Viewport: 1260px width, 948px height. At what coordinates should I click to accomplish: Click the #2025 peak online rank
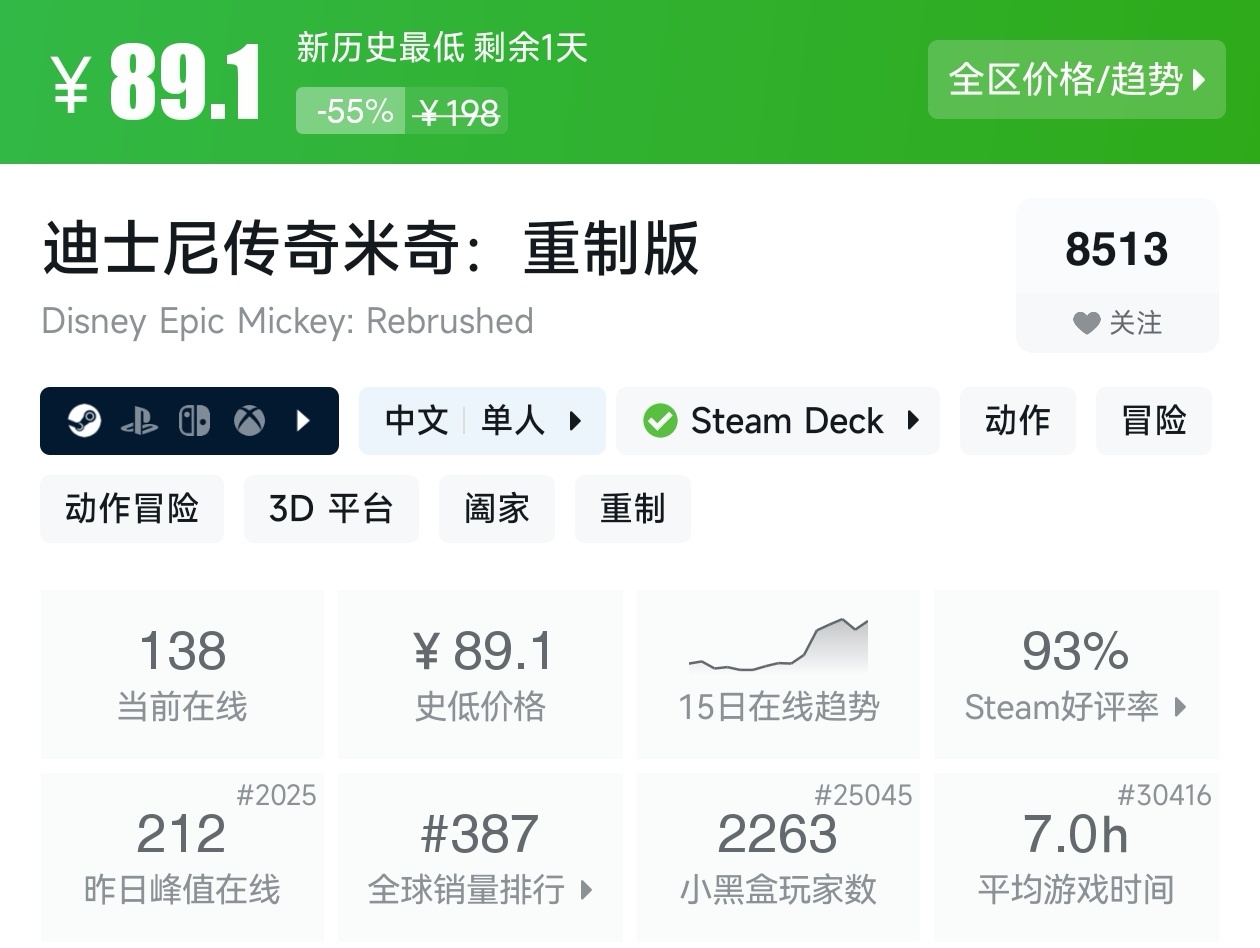pos(276,795)
